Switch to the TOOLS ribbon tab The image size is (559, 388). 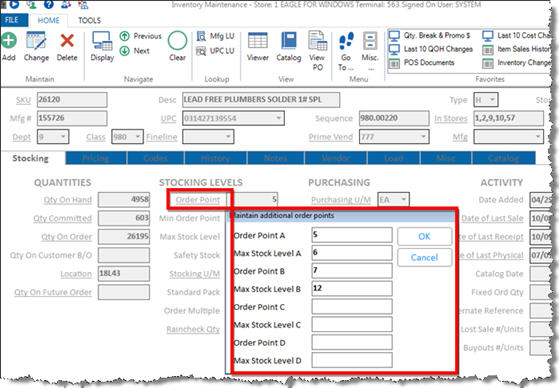[89, 20]
